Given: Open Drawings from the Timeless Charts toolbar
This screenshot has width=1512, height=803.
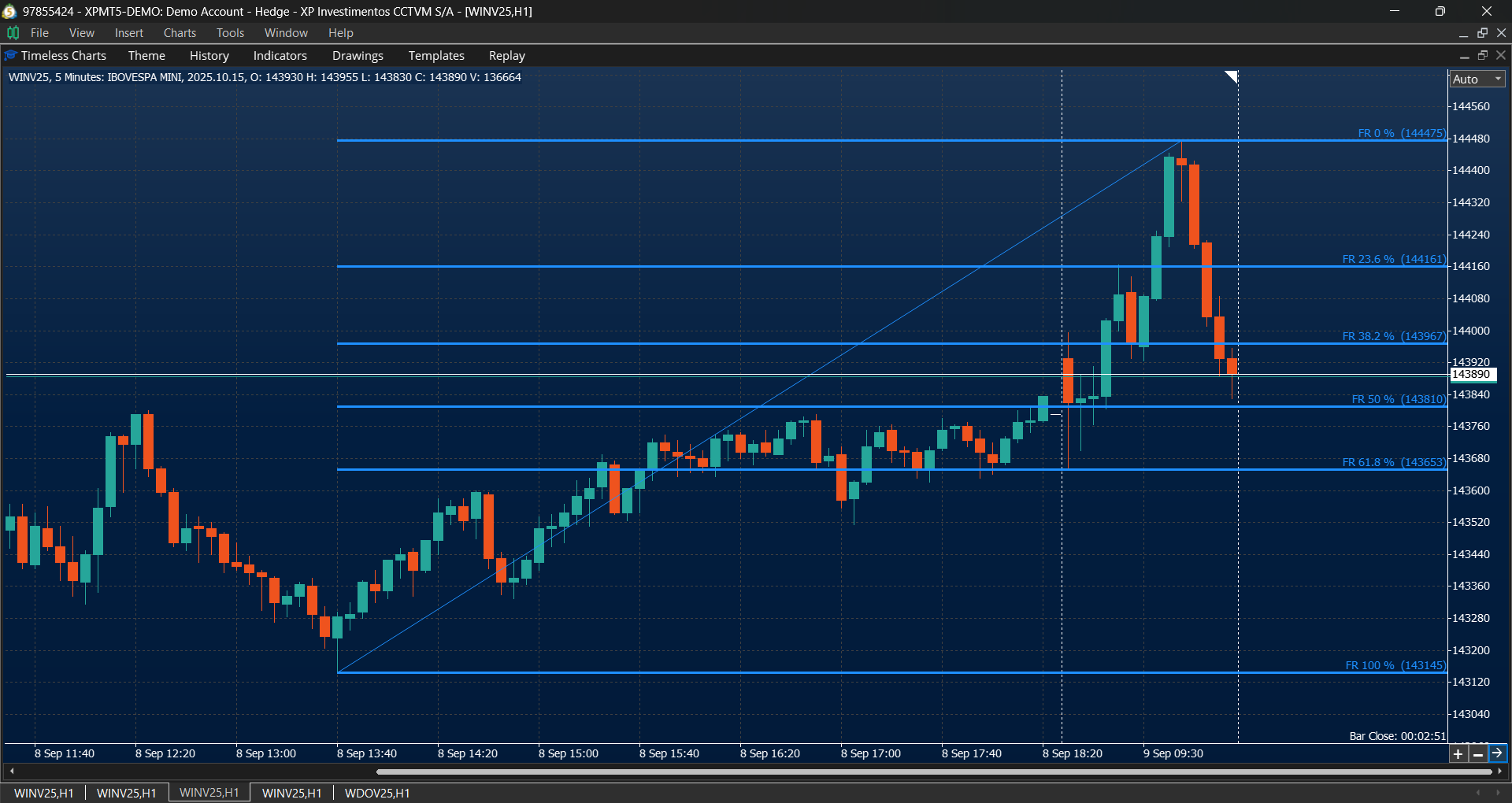Looking at the screenshot, I should 358,55.
